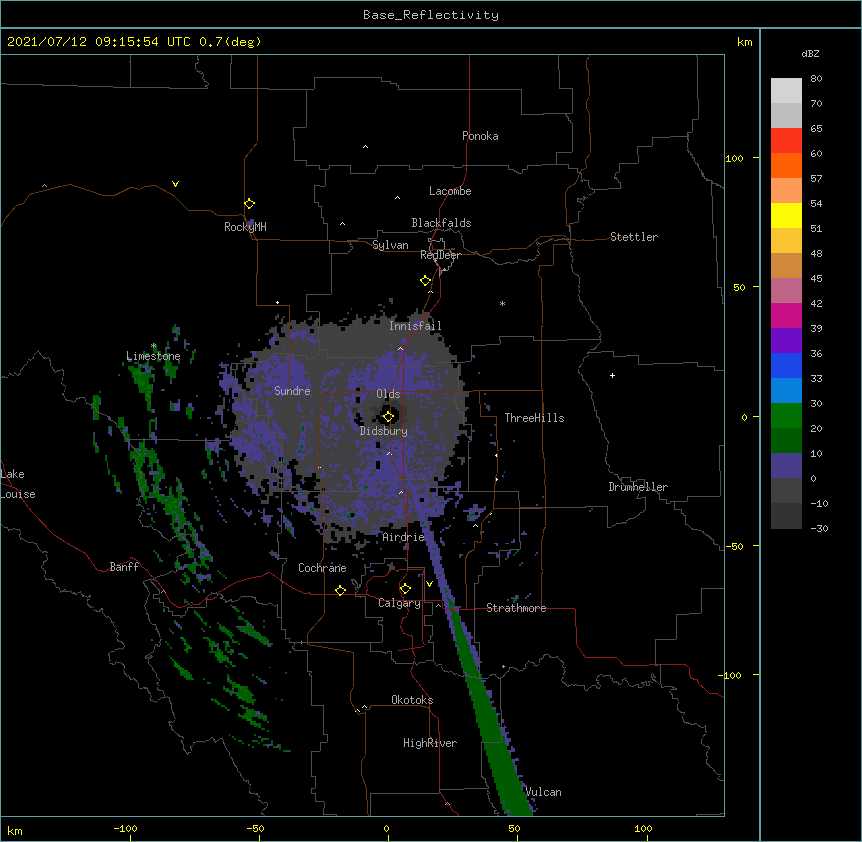
Task: Click the Airdrie city label
Action: coord(403,537)
